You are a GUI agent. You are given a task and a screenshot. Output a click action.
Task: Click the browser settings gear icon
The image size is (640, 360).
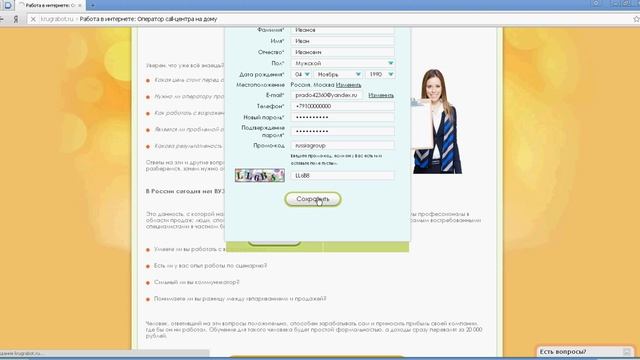[x=596, y=3]
